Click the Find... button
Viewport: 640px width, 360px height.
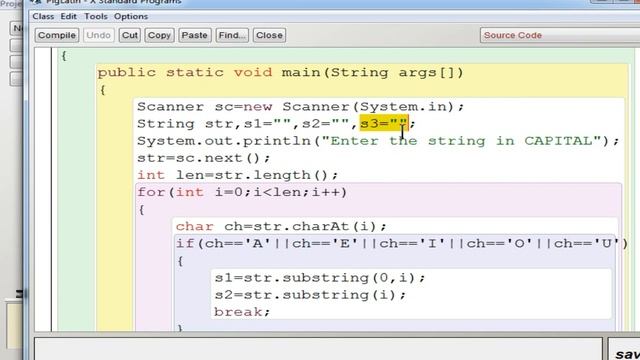click(x=232, y=36)
